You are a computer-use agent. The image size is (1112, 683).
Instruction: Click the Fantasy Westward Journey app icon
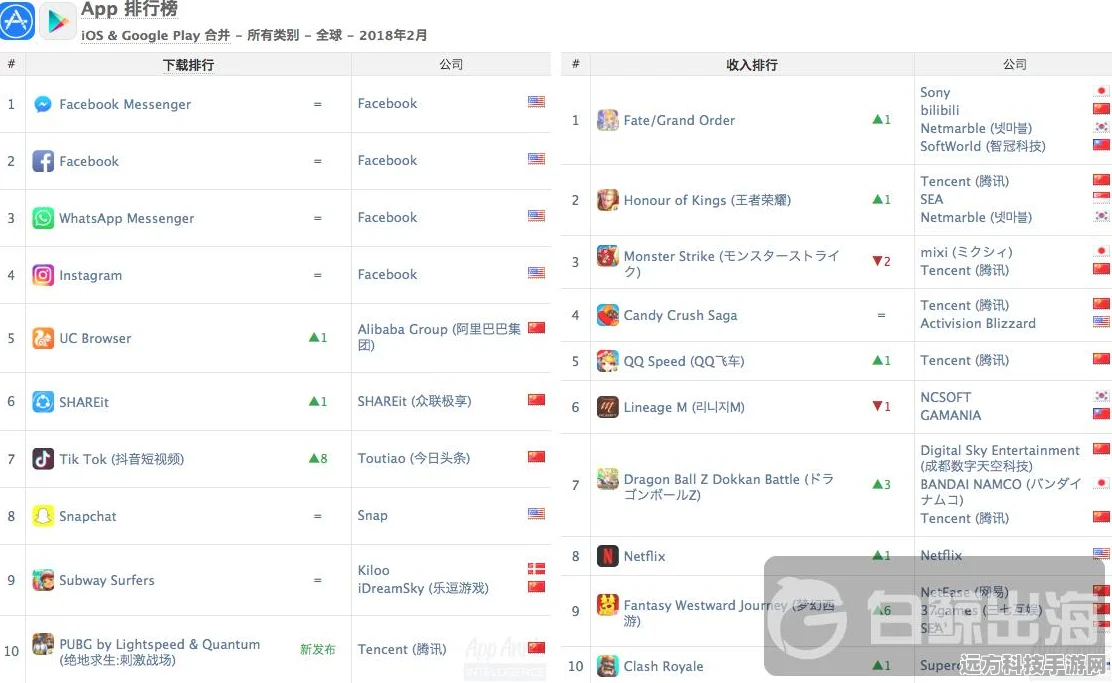pyautogui.click(x=607, y=604)
